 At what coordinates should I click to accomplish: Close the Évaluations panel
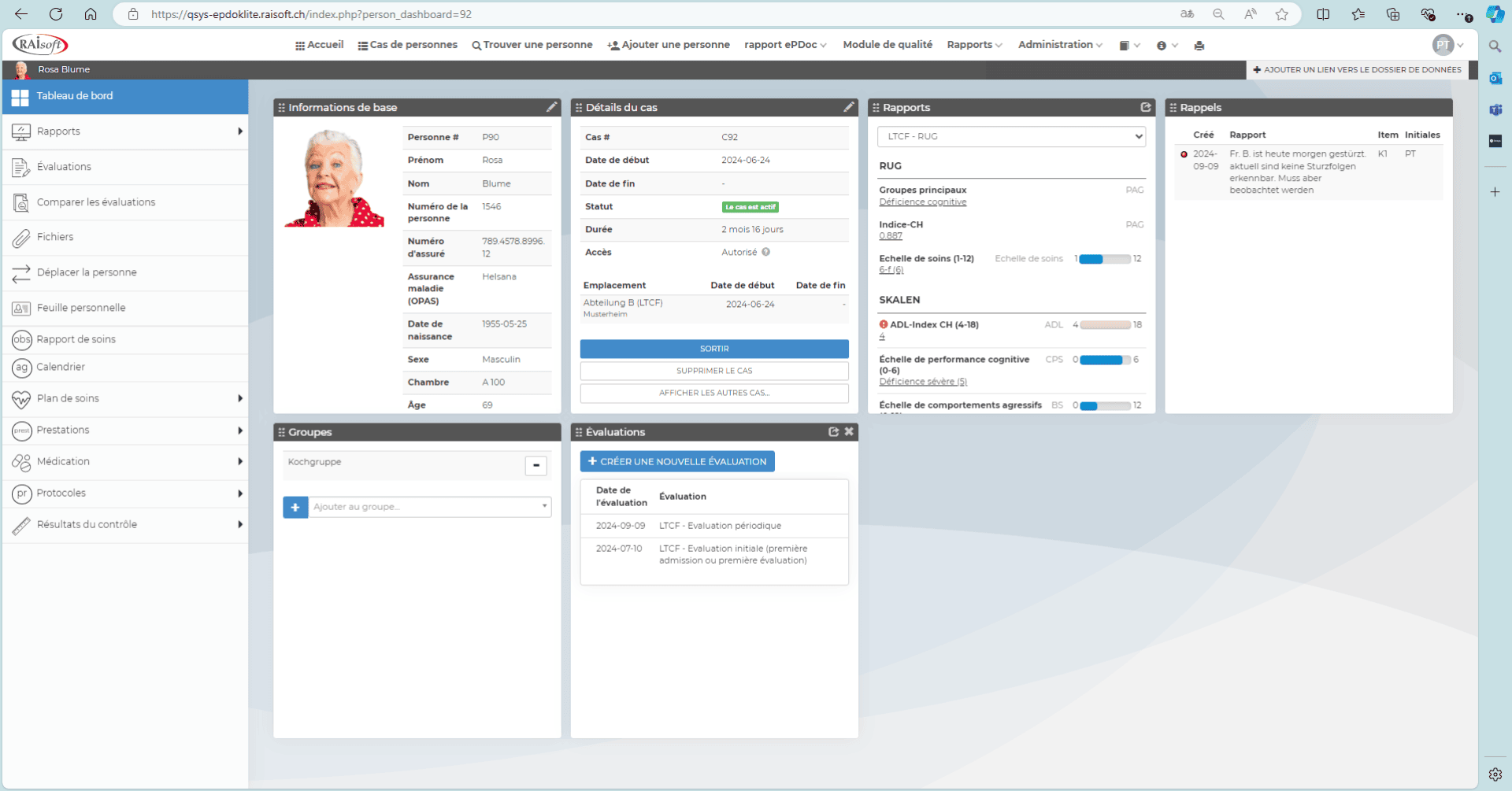click(849, 431)
